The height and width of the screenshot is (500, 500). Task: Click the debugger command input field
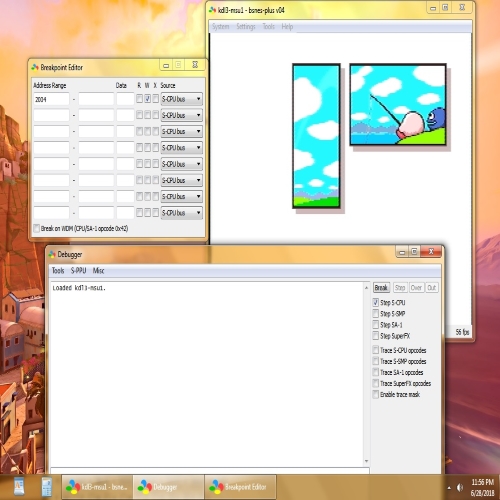[210, 470]
